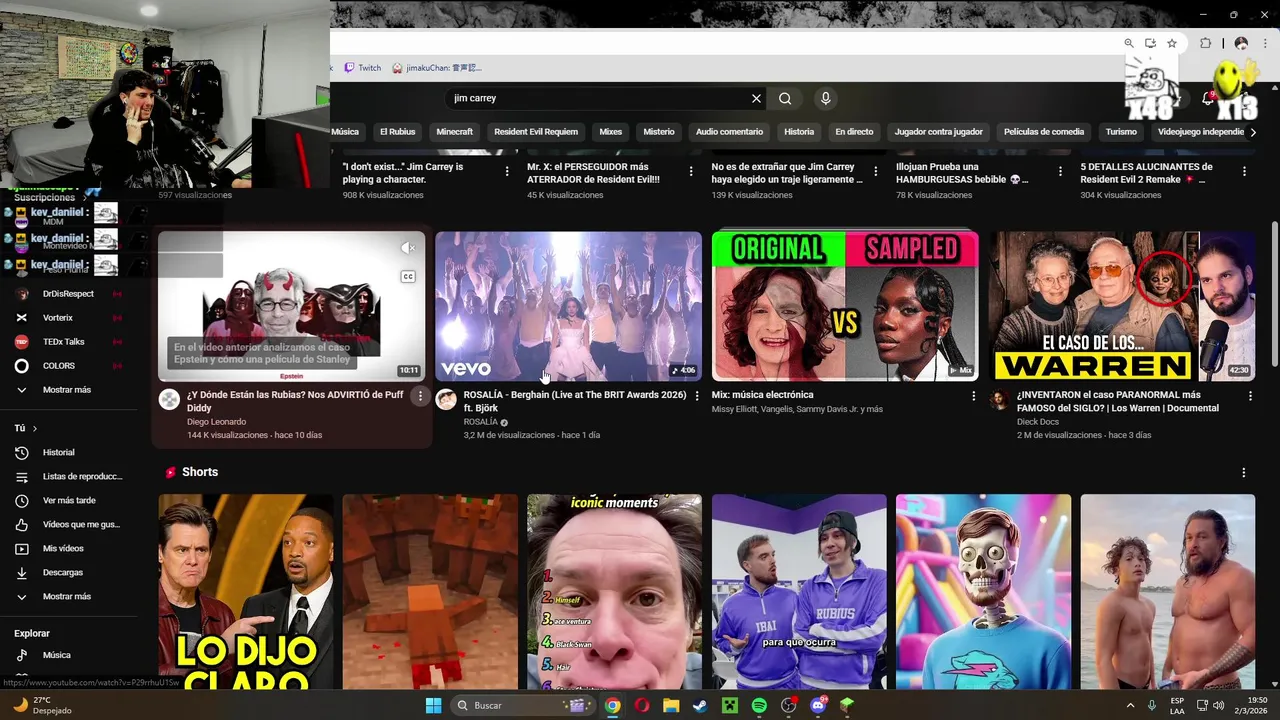The image size is (1280, 720).
Task: Open options for HAMBURGUESAS bebible video
Action: click(1060, 172)
